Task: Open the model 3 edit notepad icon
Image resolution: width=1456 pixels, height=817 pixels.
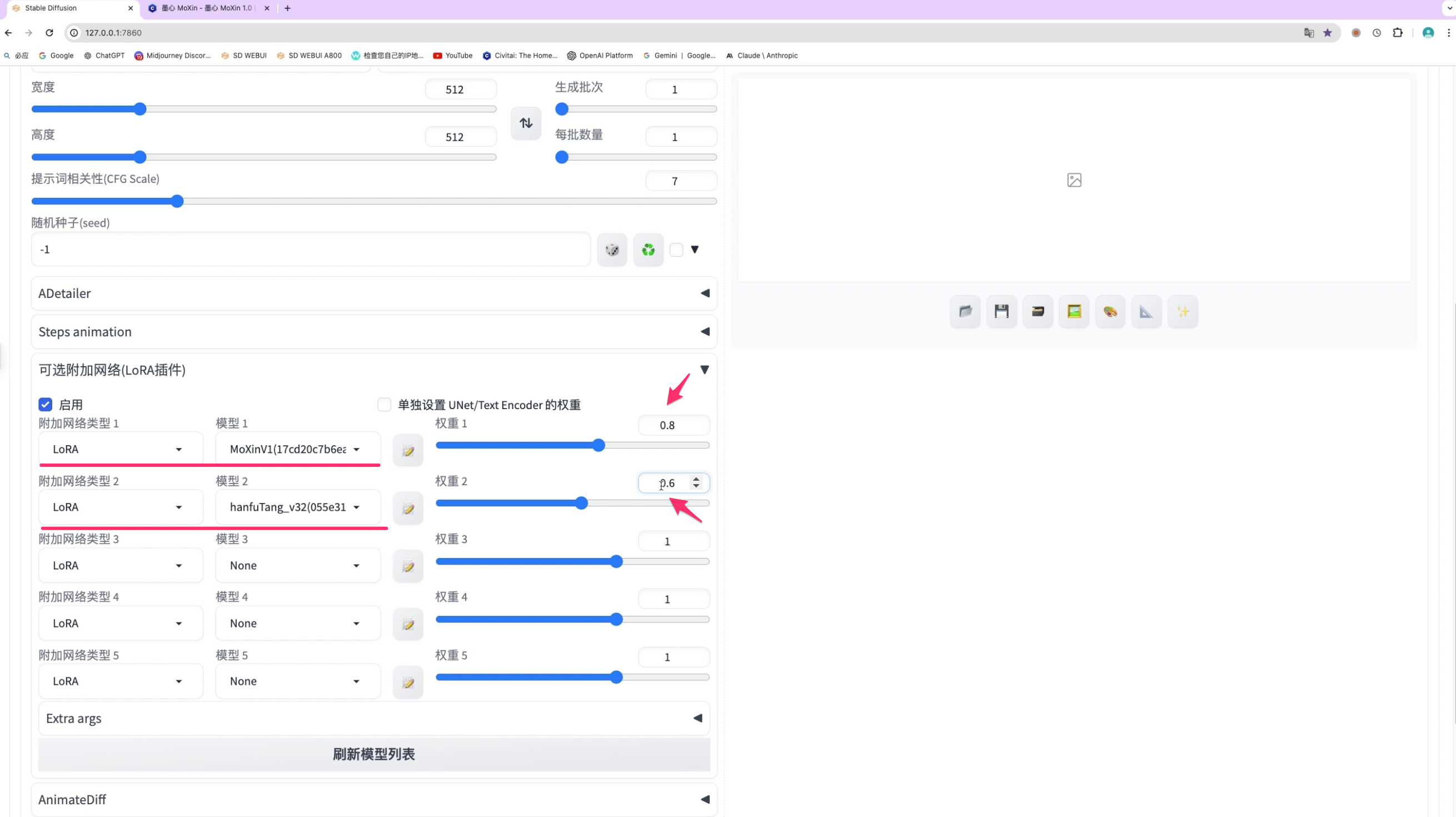Action: point(408,566)
